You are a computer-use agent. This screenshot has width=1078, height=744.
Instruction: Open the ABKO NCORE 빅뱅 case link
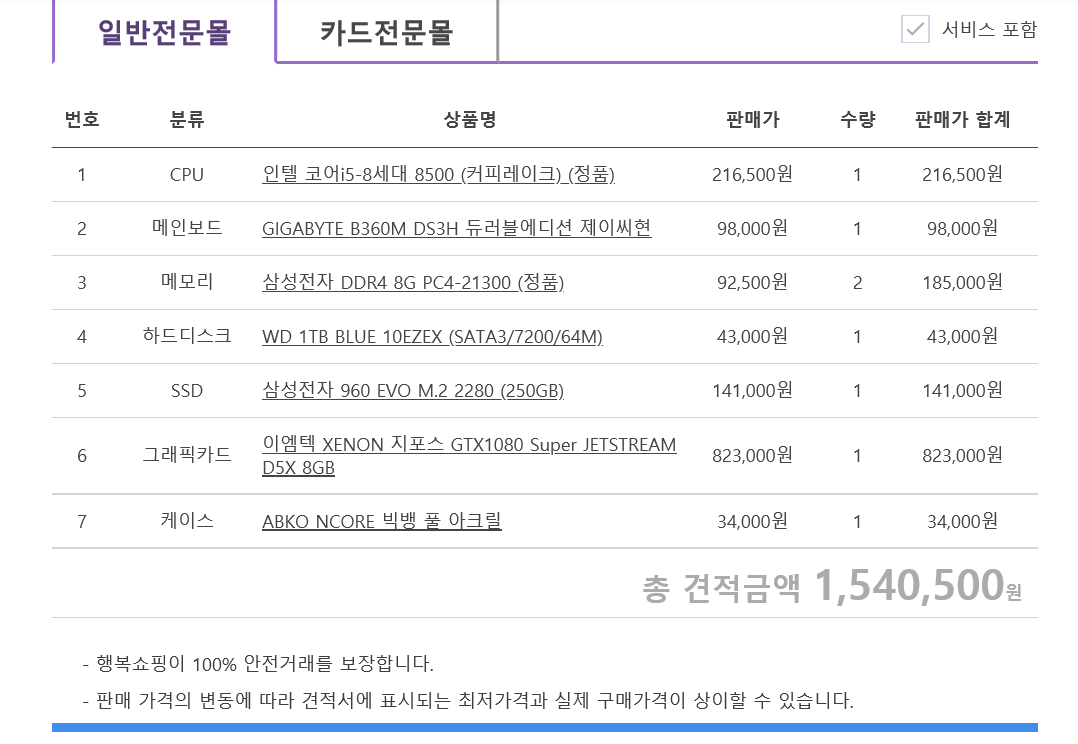click(382, 521)
